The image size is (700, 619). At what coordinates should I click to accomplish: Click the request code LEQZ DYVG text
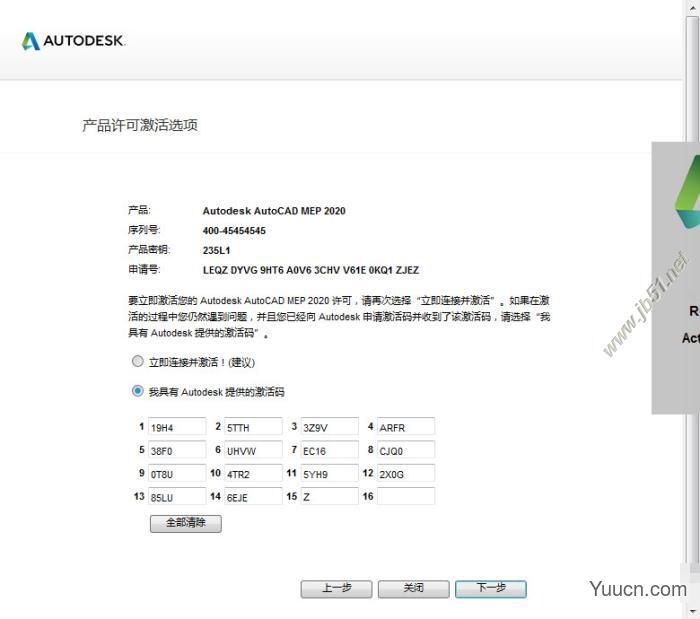coord(311,270)
